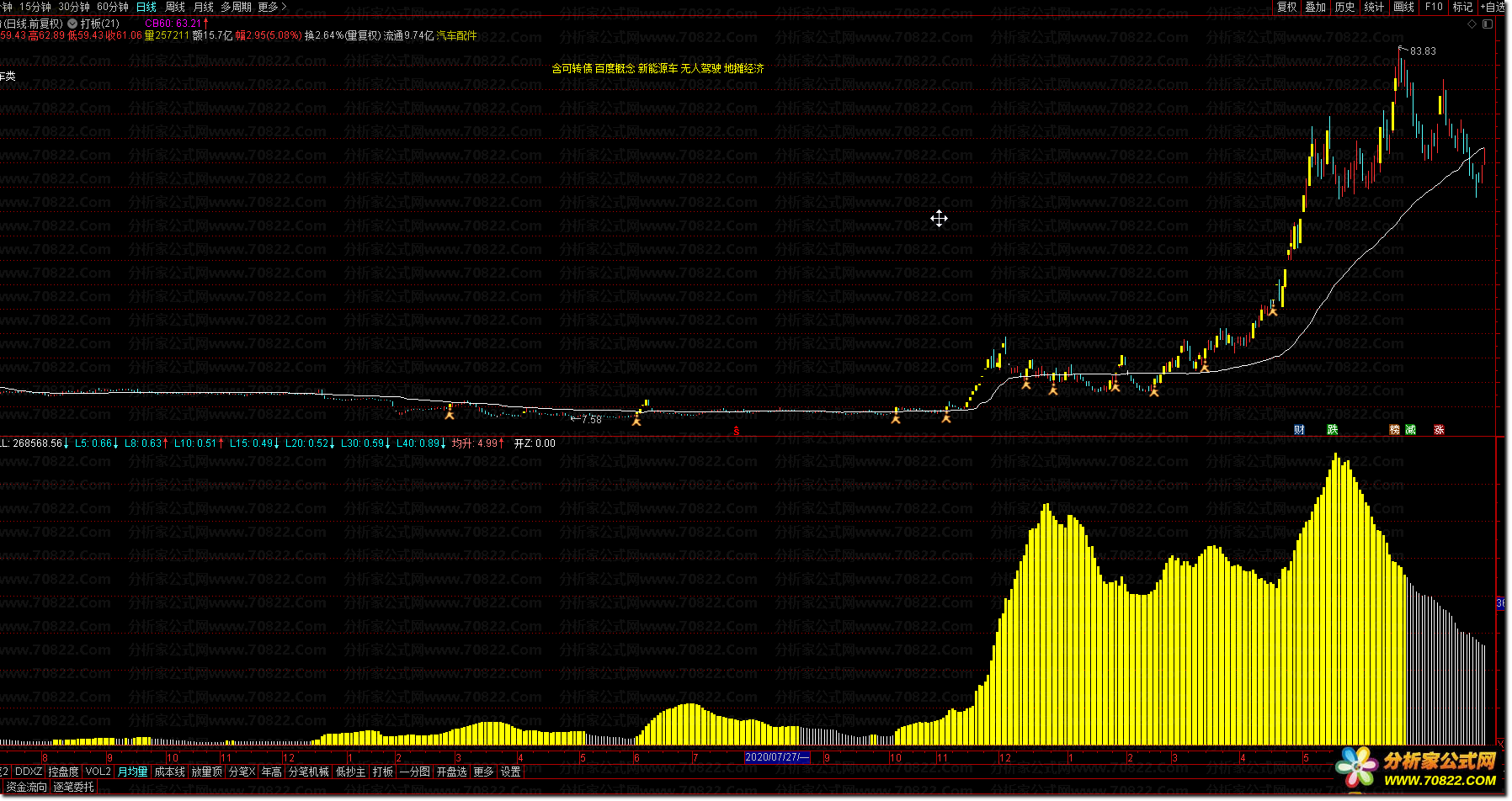This screenshot has height=801, width=1512.
Task: Open the 资金流向 tab
Action: coord(26,788)
